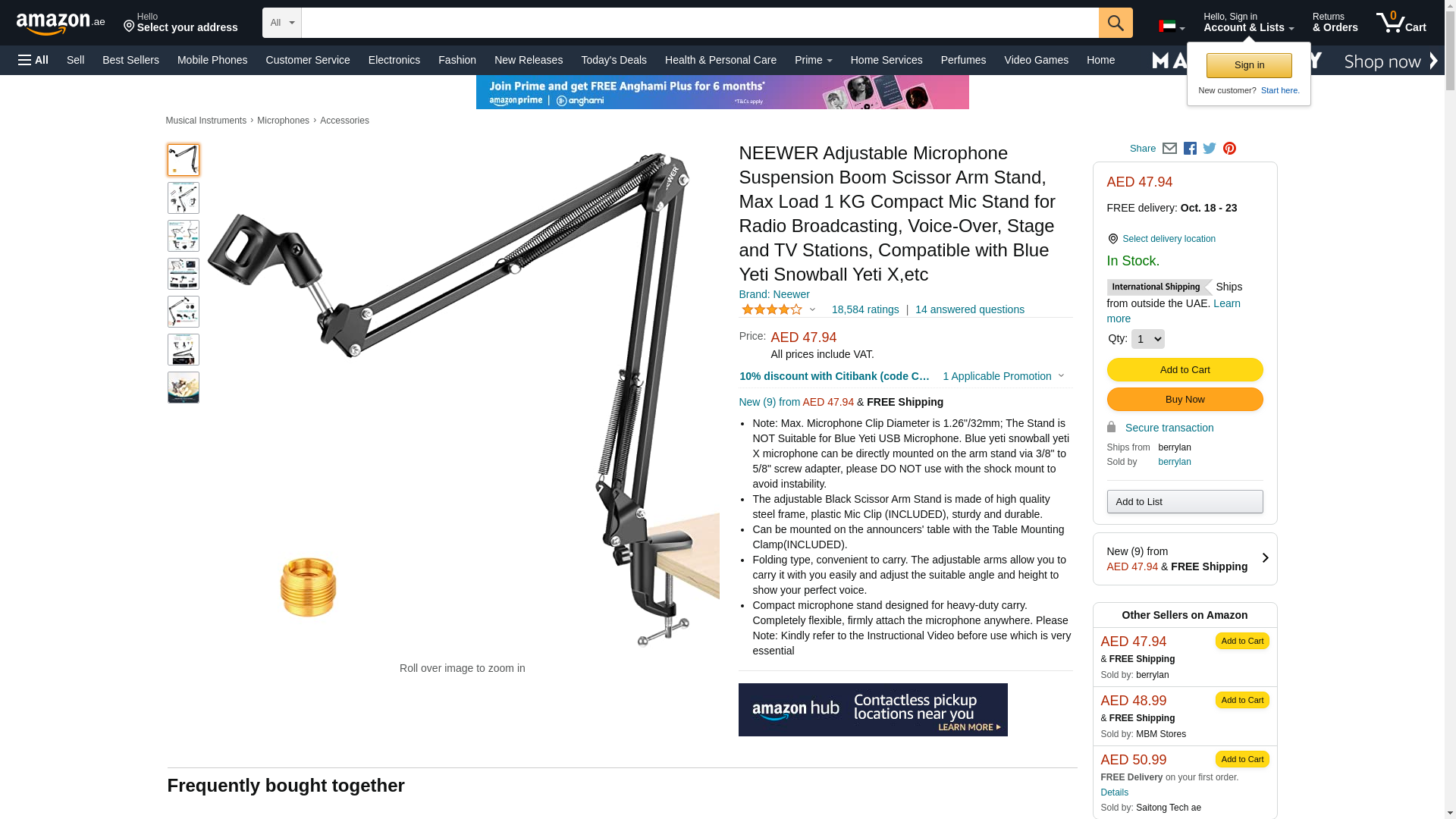The width and height of the screenshot is (1456, 819).
Task: Open the Prime navigation menu
Action: point(813,60)
